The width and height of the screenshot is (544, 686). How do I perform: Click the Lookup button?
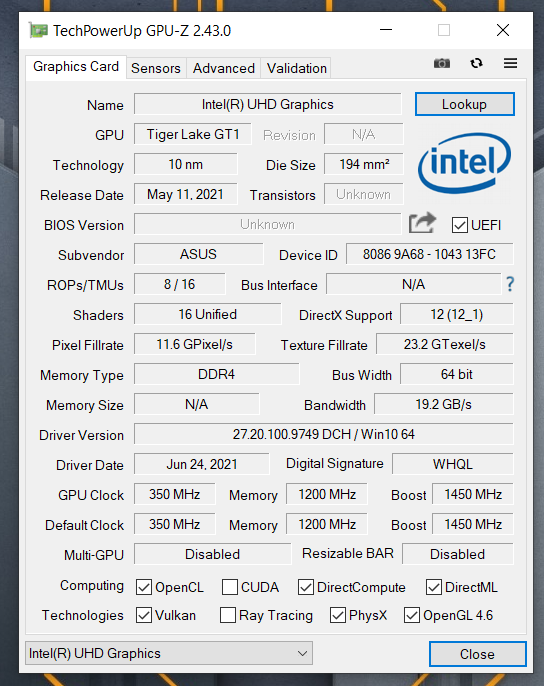tap(464, 104)
